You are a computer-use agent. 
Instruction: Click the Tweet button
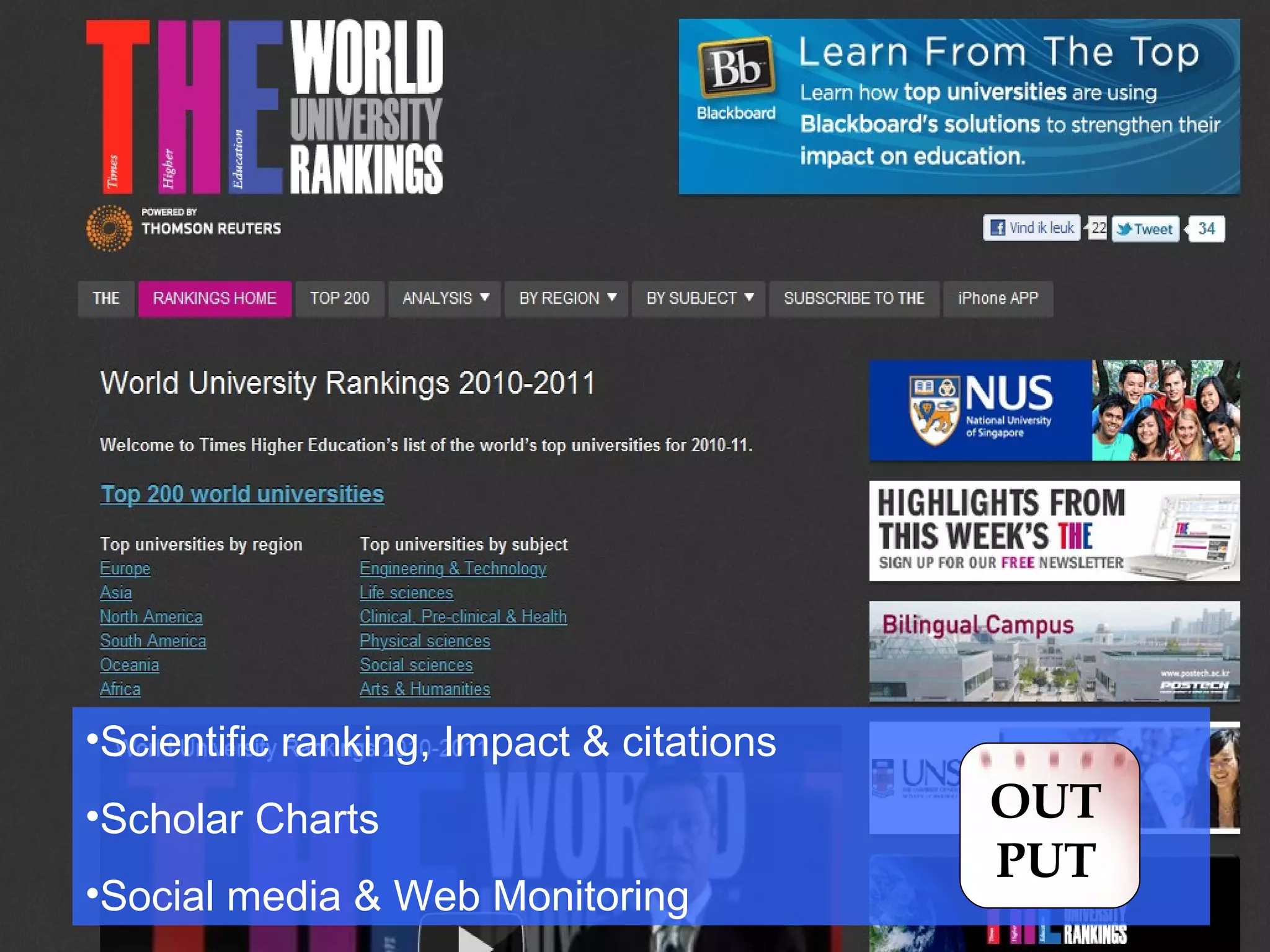coord(1145,229)
